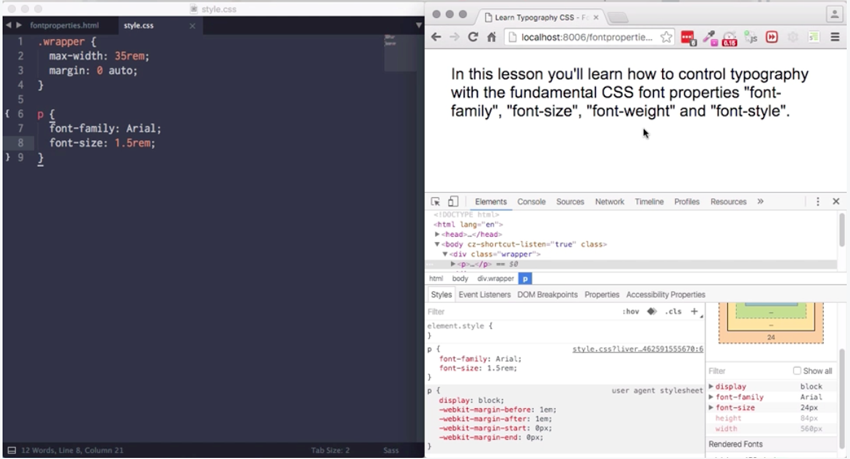
Task: Switch to the Properties pane
Action: pos(602,295)
